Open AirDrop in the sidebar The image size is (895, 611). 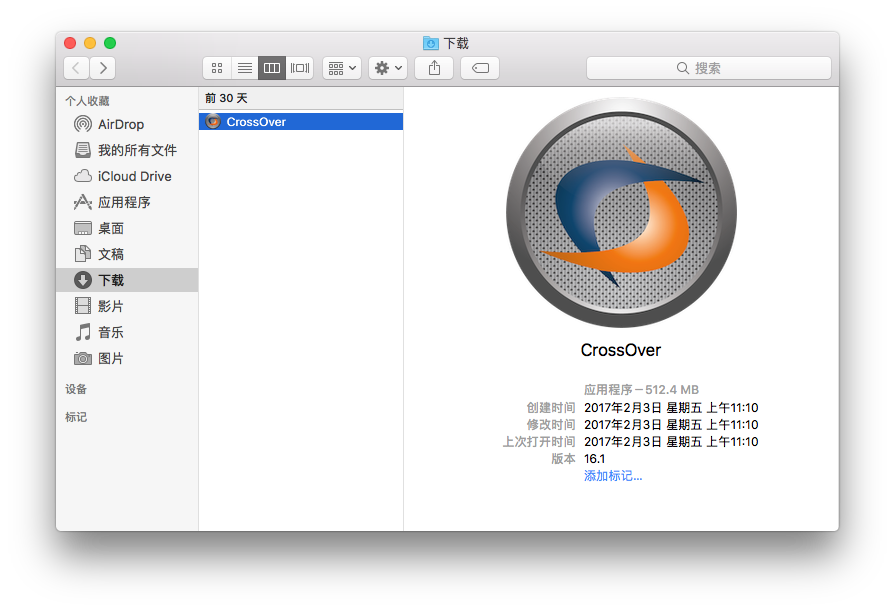click(x=127, y=124)
